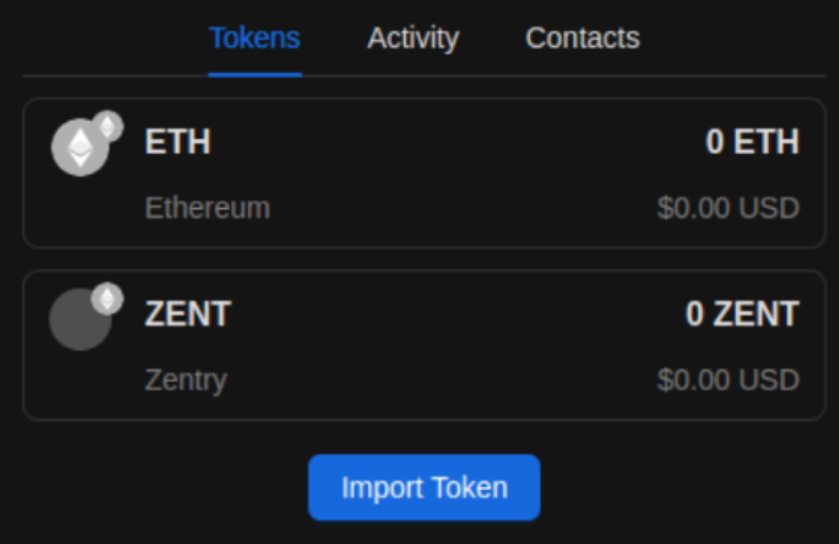Click the small network badge on ETH icon
This screenshot has height=544, width=839.
pos(108,127)
